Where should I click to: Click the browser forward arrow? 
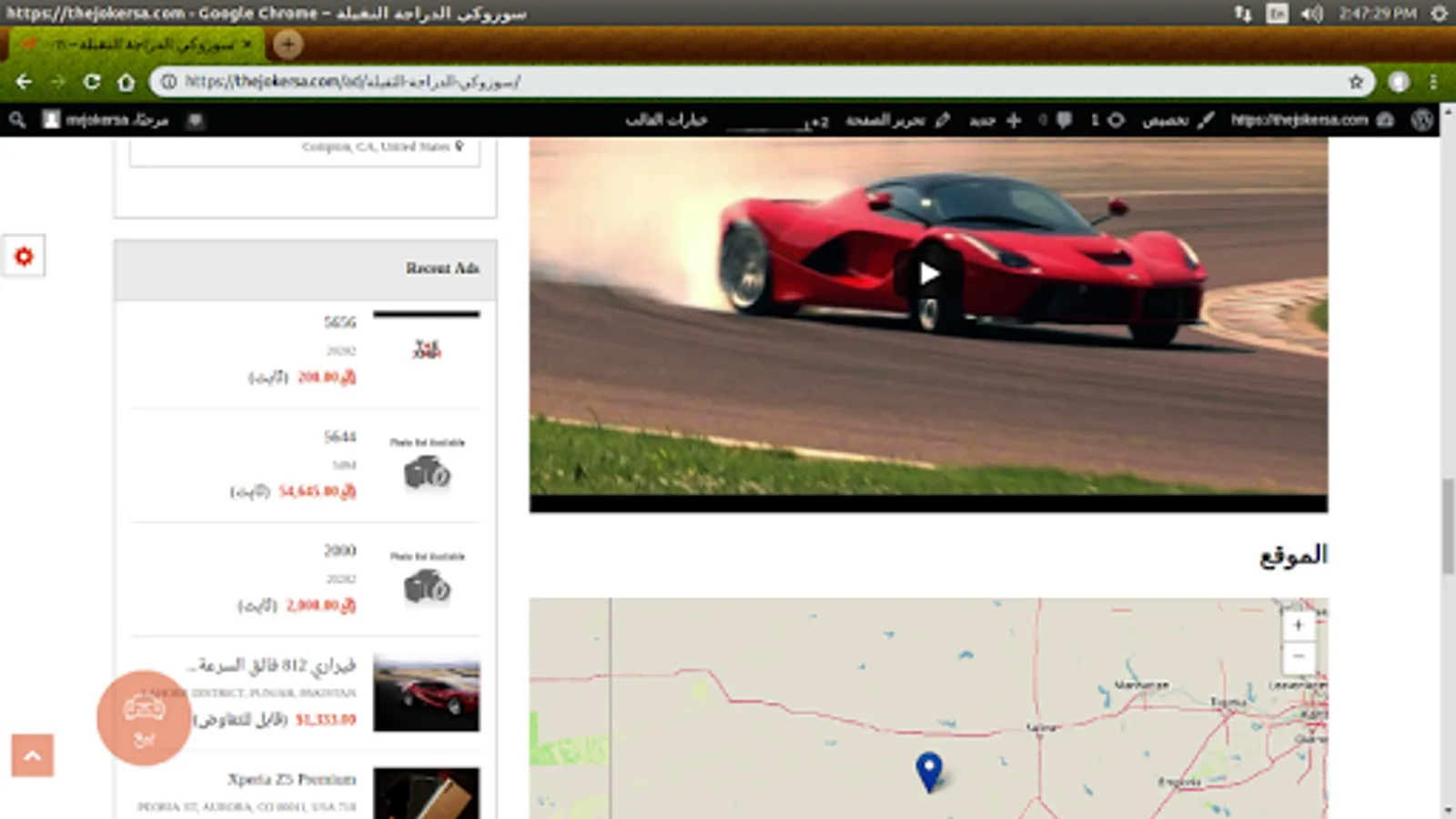[x=58, y=82]
